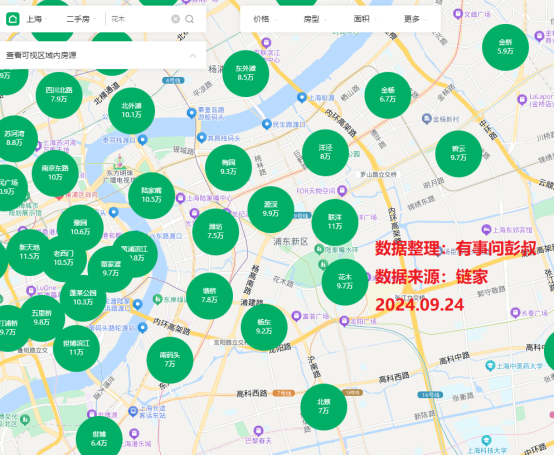Open the 二手房 listing type dropdown
This screenshot has height=455, width=554.
pyautogui.click(x=81, y=19)
